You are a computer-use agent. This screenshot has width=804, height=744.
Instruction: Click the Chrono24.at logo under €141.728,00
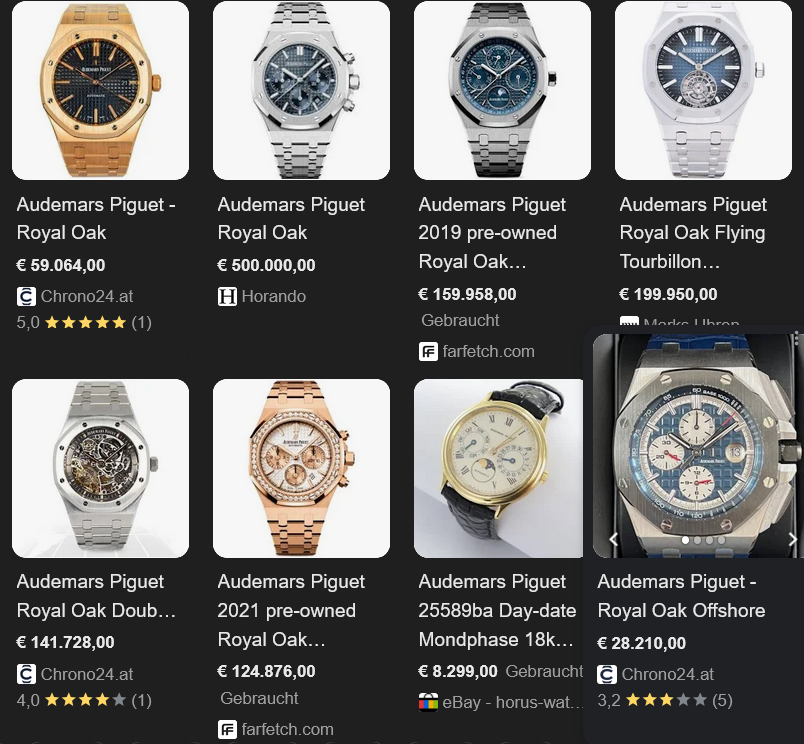click(26, 674)
